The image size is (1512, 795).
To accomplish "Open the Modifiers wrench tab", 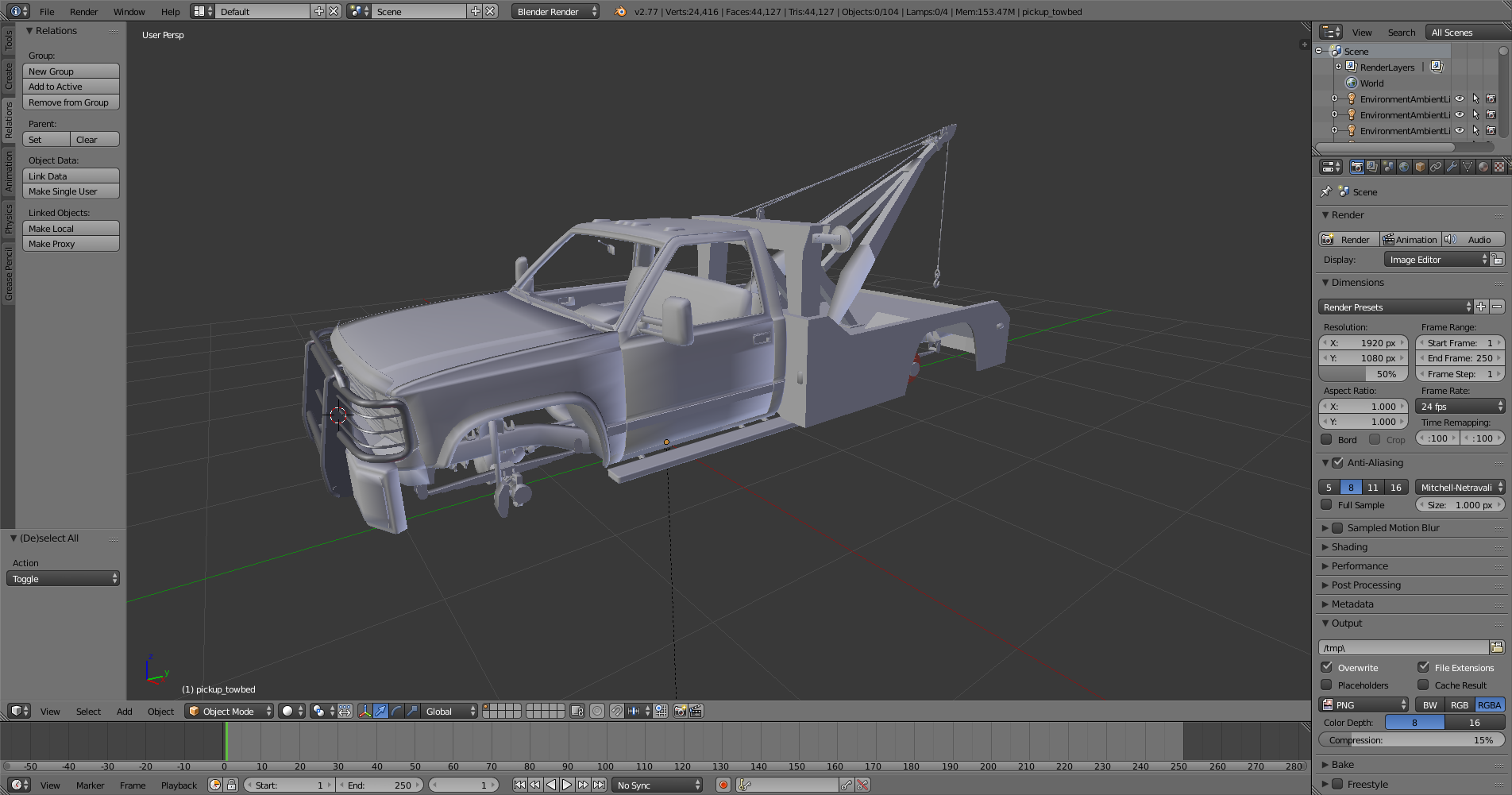I will [x=1452, y=167].
